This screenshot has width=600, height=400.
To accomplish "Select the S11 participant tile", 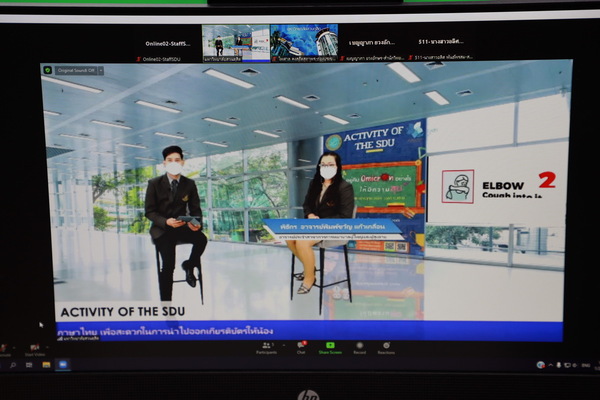I will click(x=440, y=43).
